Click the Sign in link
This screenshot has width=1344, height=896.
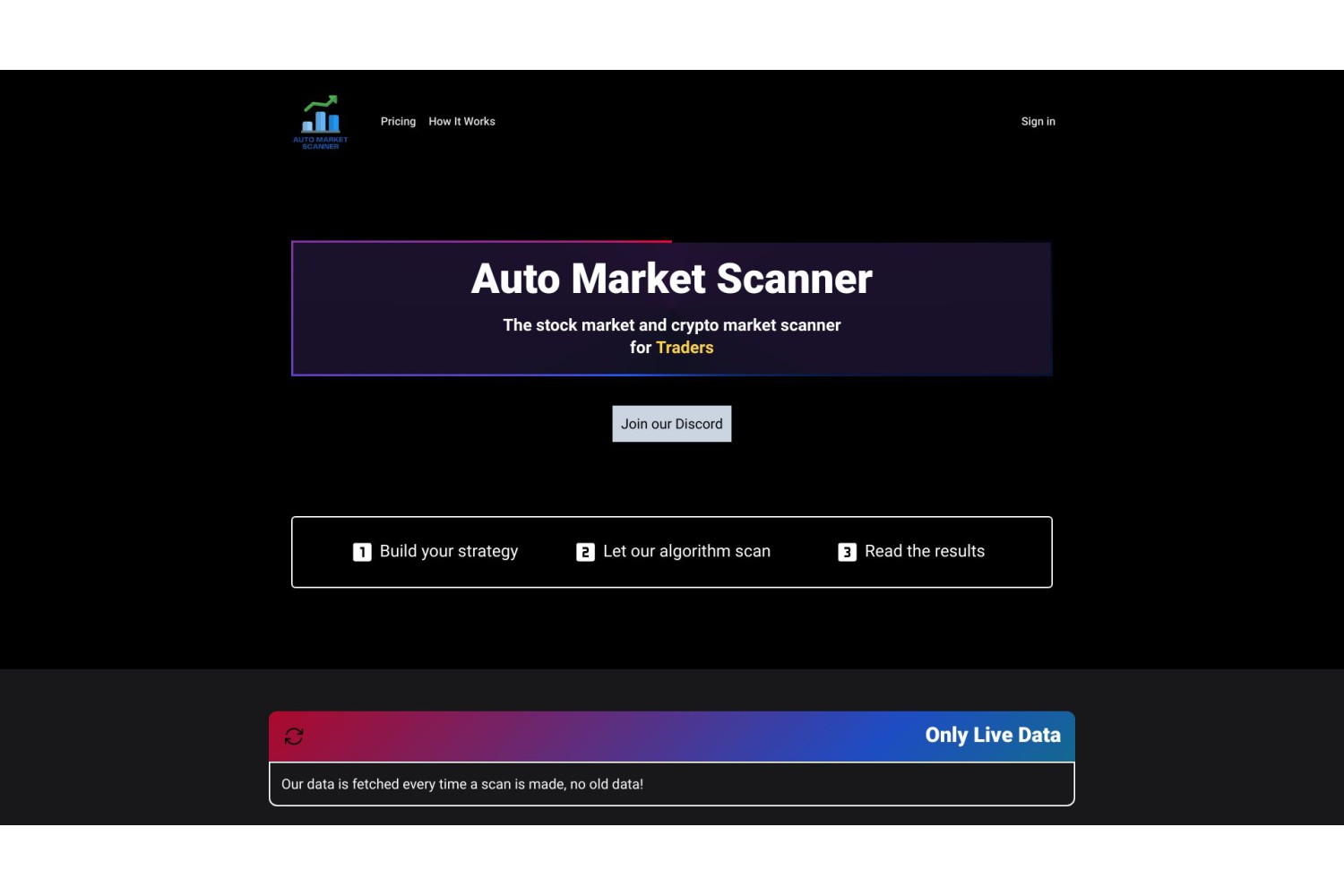1038,122
